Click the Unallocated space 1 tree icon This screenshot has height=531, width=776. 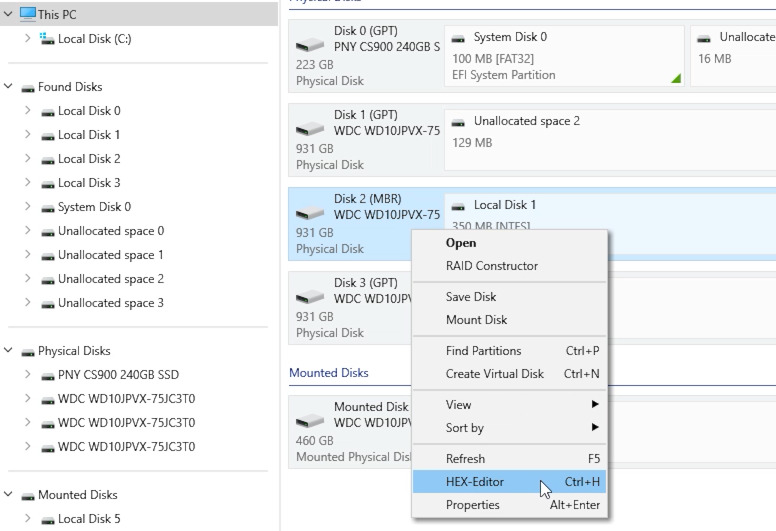point(48,256)
